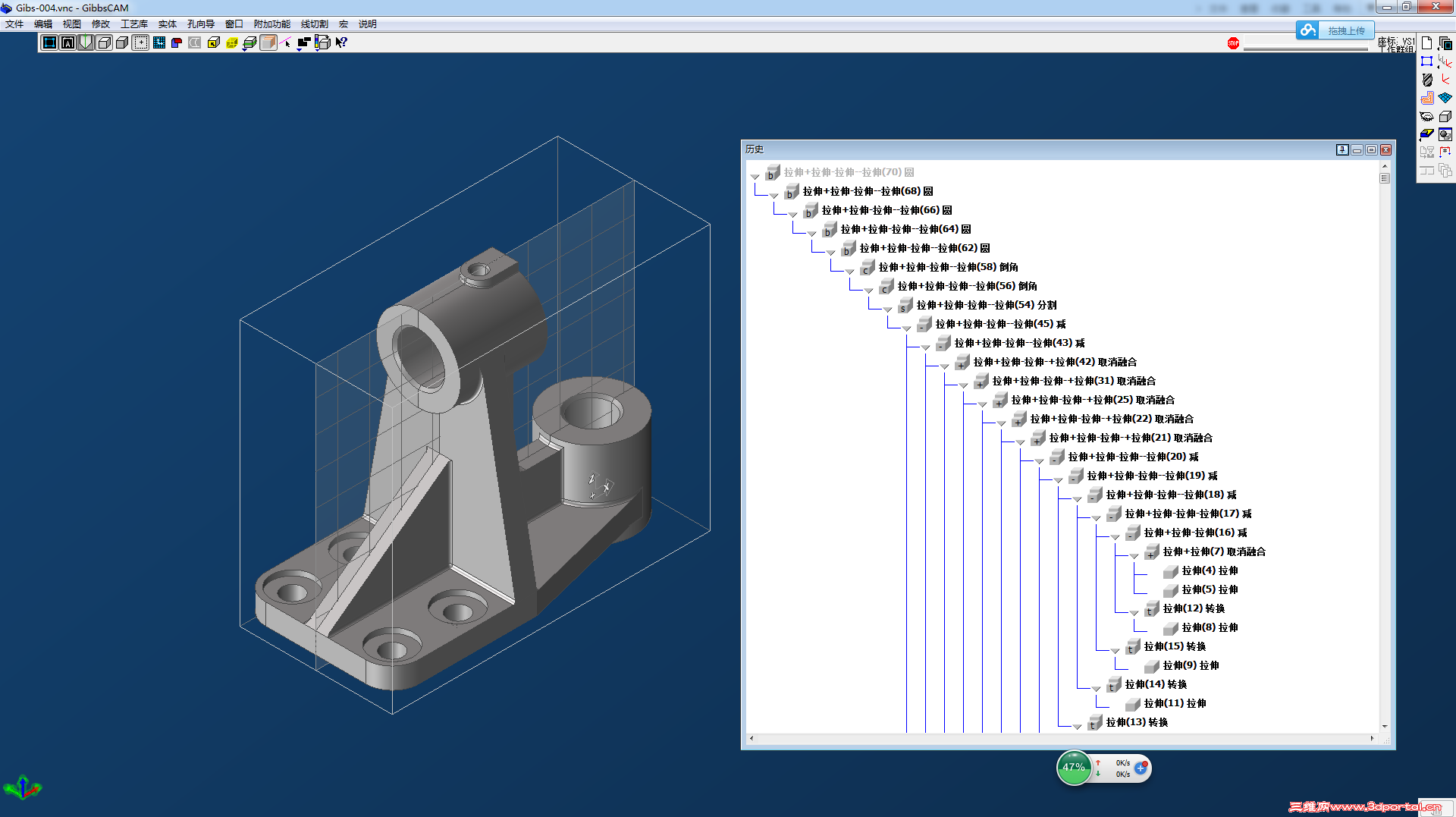Open the 线切割 menu
Viewport: 1456px width, 817px height.
[315, 24]
